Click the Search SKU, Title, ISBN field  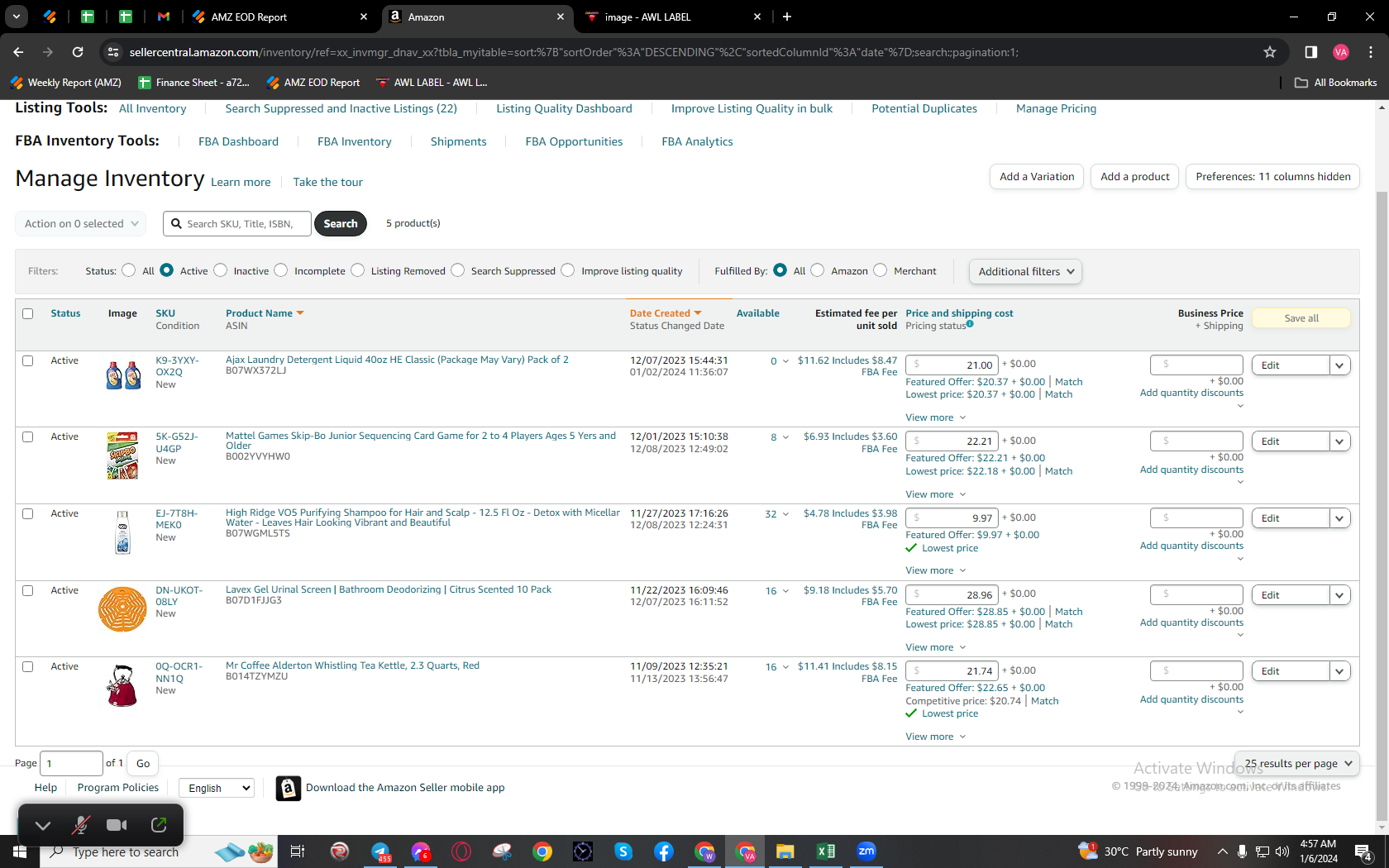[237, 224]
